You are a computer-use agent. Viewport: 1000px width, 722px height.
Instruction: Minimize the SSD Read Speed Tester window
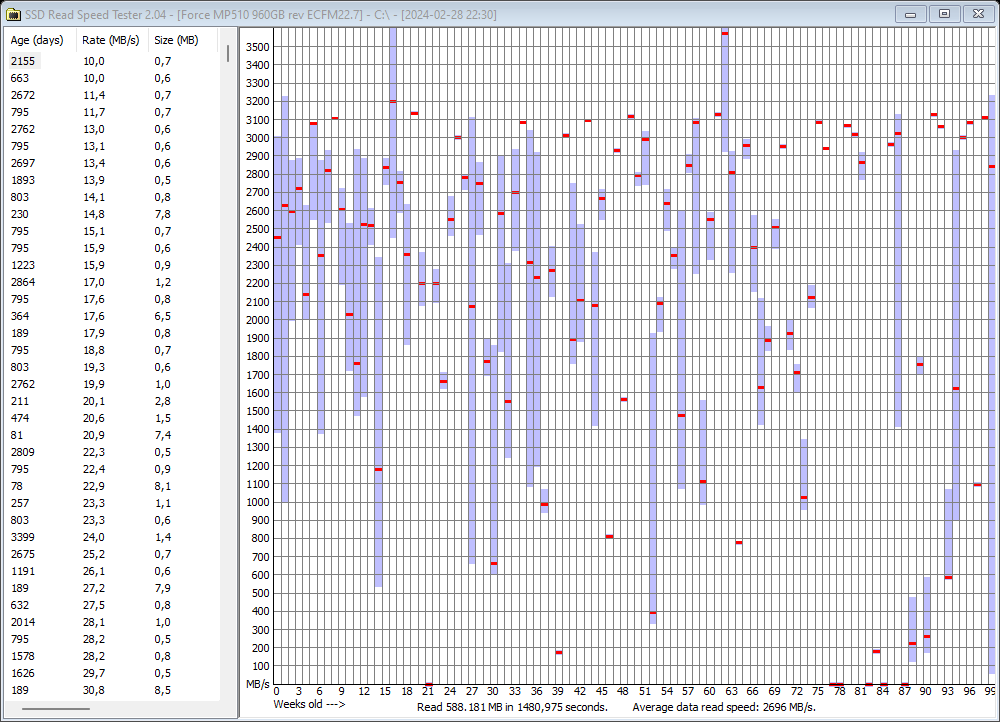[x=911, y=14]
